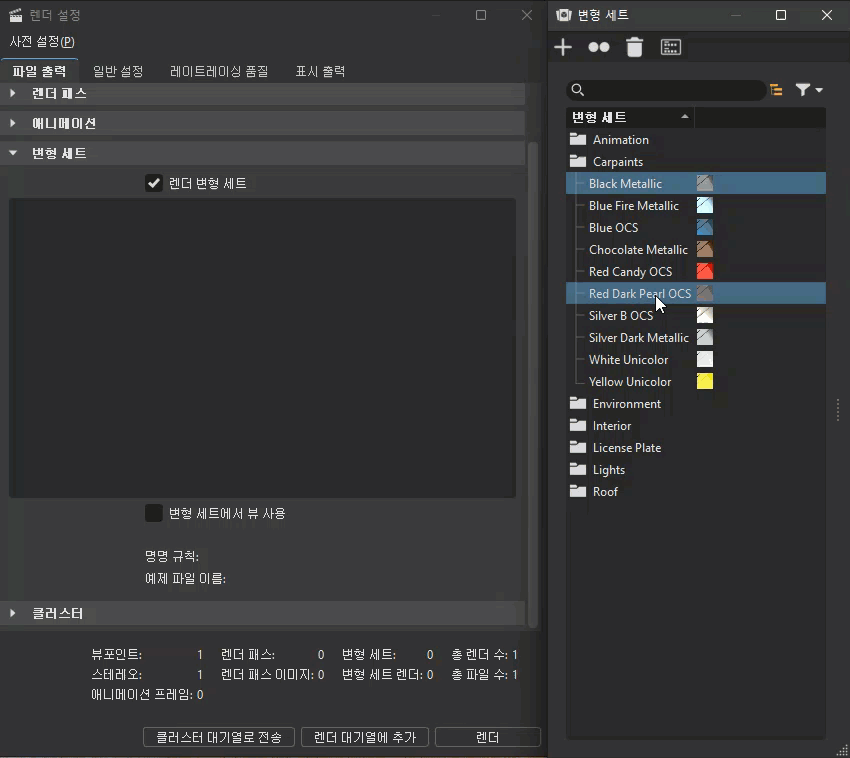Viewport: 850px width, 758px height.
Task: Click the 클러스터 대기열로 전송 button
Action: (219, 737)
